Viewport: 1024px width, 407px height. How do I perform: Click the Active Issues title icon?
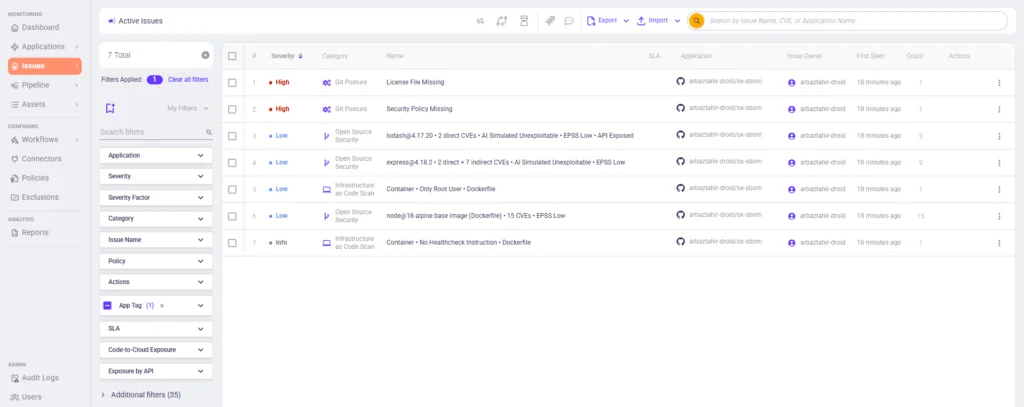coord(112,21)
